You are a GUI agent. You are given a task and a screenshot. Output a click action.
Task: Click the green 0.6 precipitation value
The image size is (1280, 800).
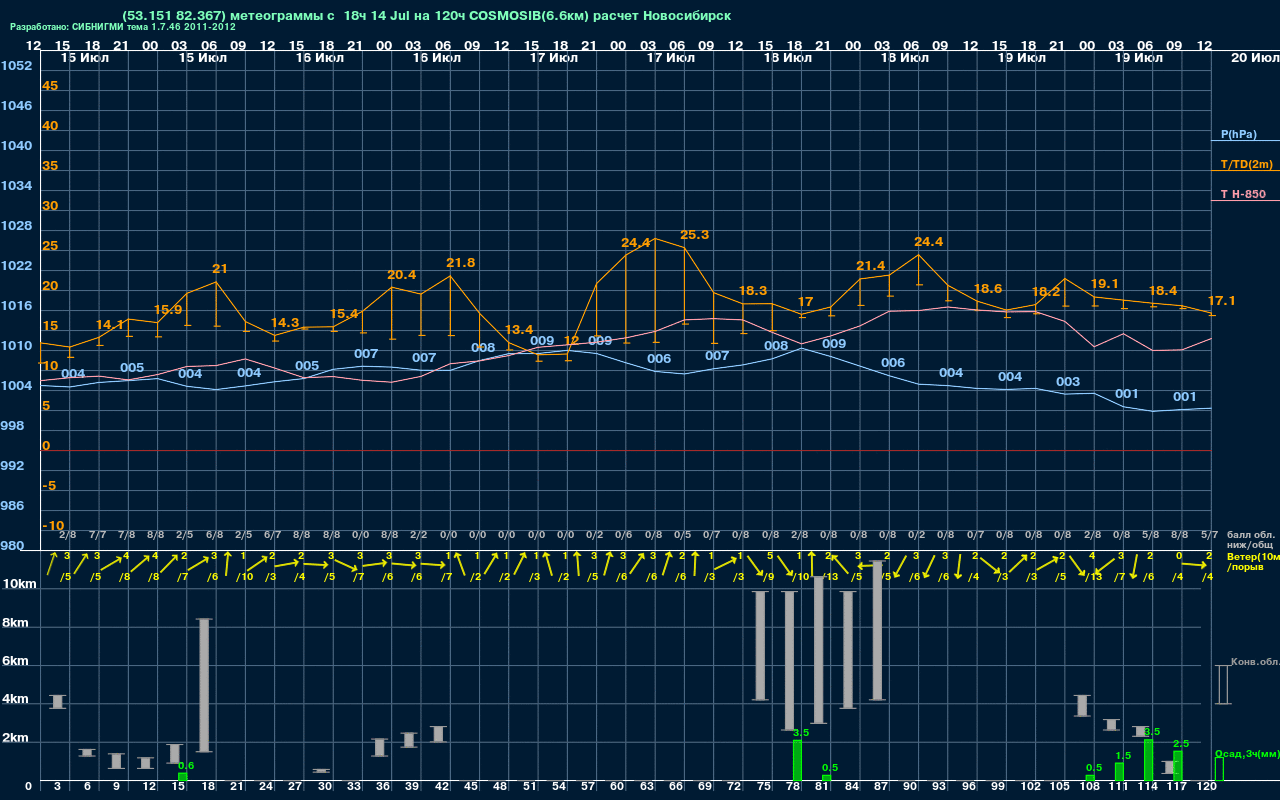[186, 766]
